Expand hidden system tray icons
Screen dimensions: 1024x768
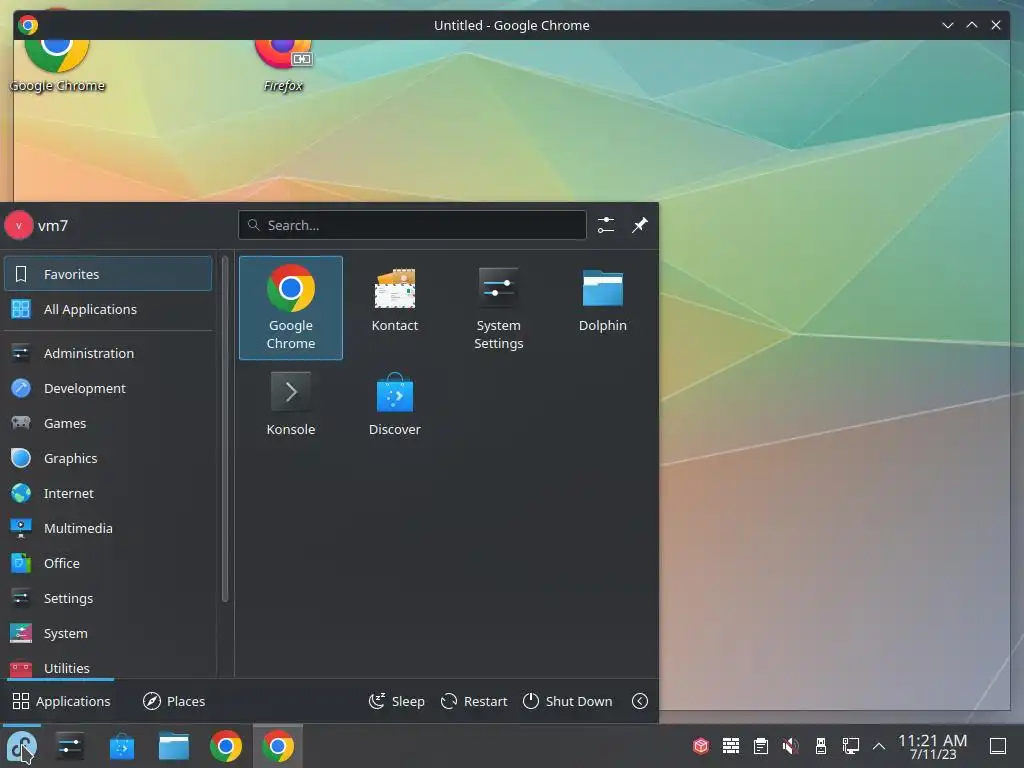pyautogui.click(x=879, y=746)
